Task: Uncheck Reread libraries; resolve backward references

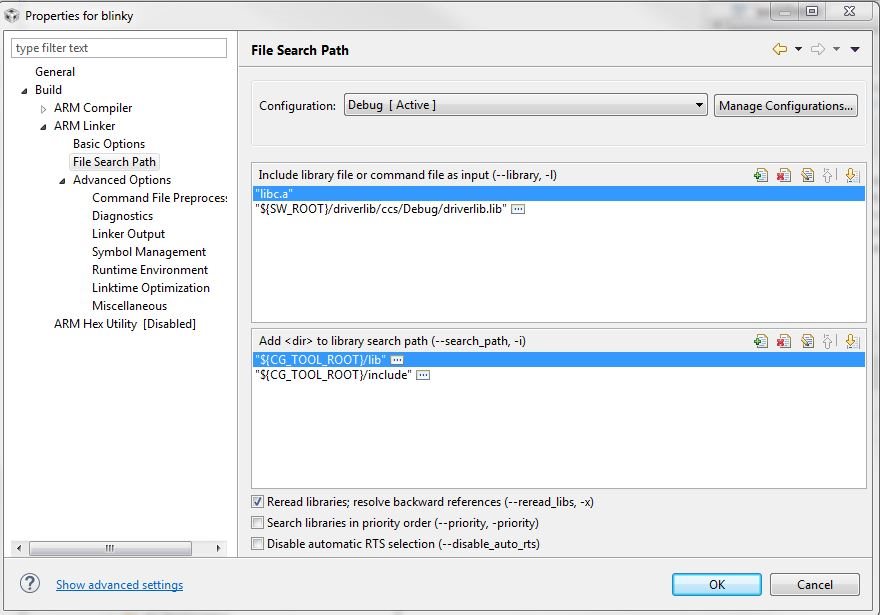Action: (258, 502)
